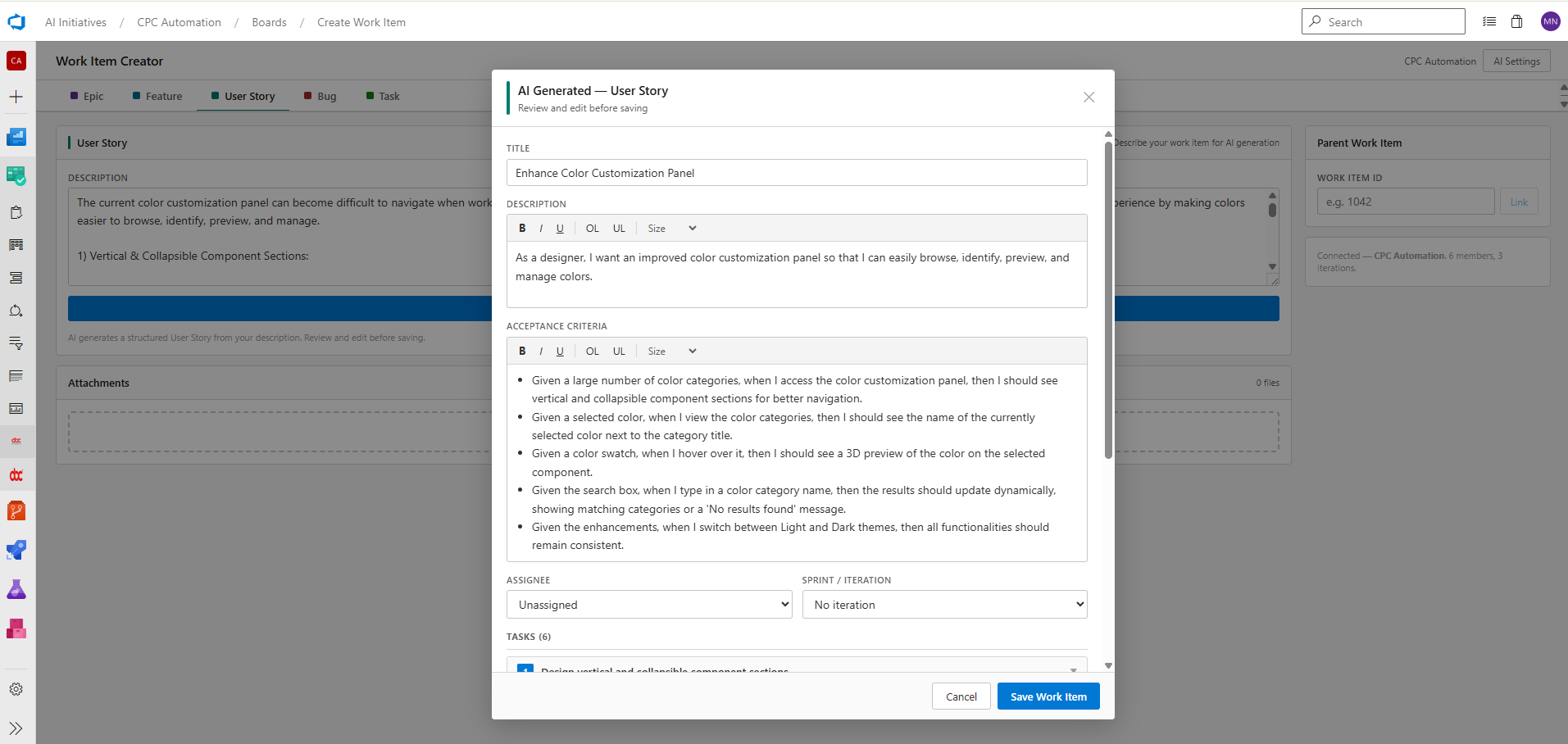Insert unordered list in Description toolbar
Viewport: 1568px width, 744px height.
click(x=619, y=229)
